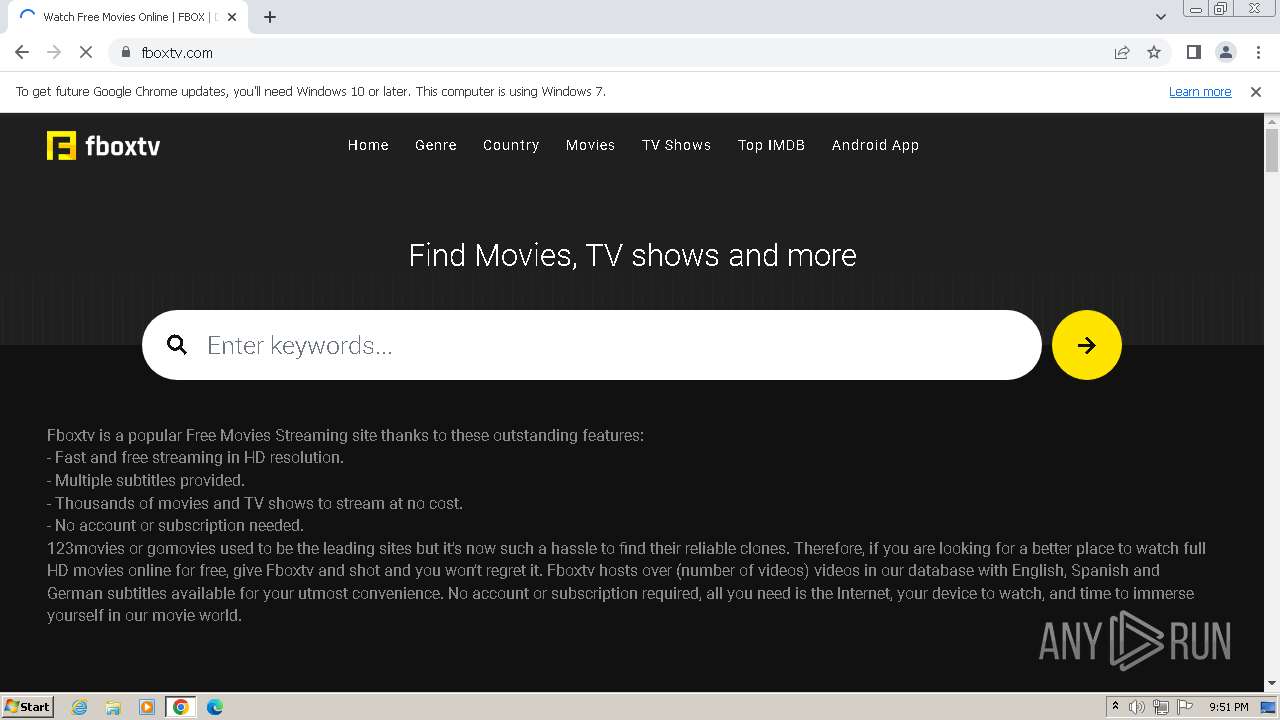Image resolution: width=1280 pixels, height=720 pixels.
Task: Go back in Chrome history
Action: coord(22,52)
